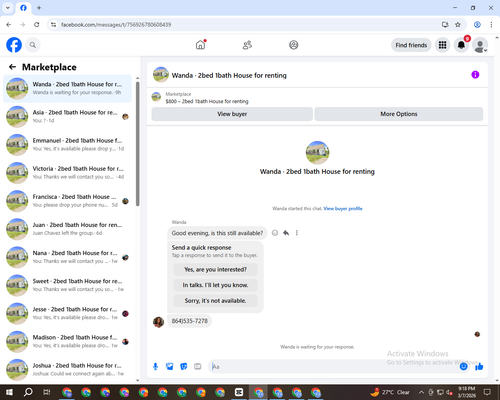Send quick reply 'In talks. I'll let you know.'
The height and width of the screenshot is (400, 500).
point(215,285)
